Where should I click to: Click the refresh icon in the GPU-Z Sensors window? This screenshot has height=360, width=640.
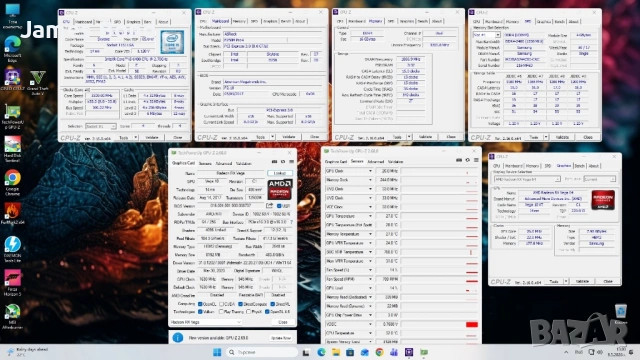(x=467, y=160)
